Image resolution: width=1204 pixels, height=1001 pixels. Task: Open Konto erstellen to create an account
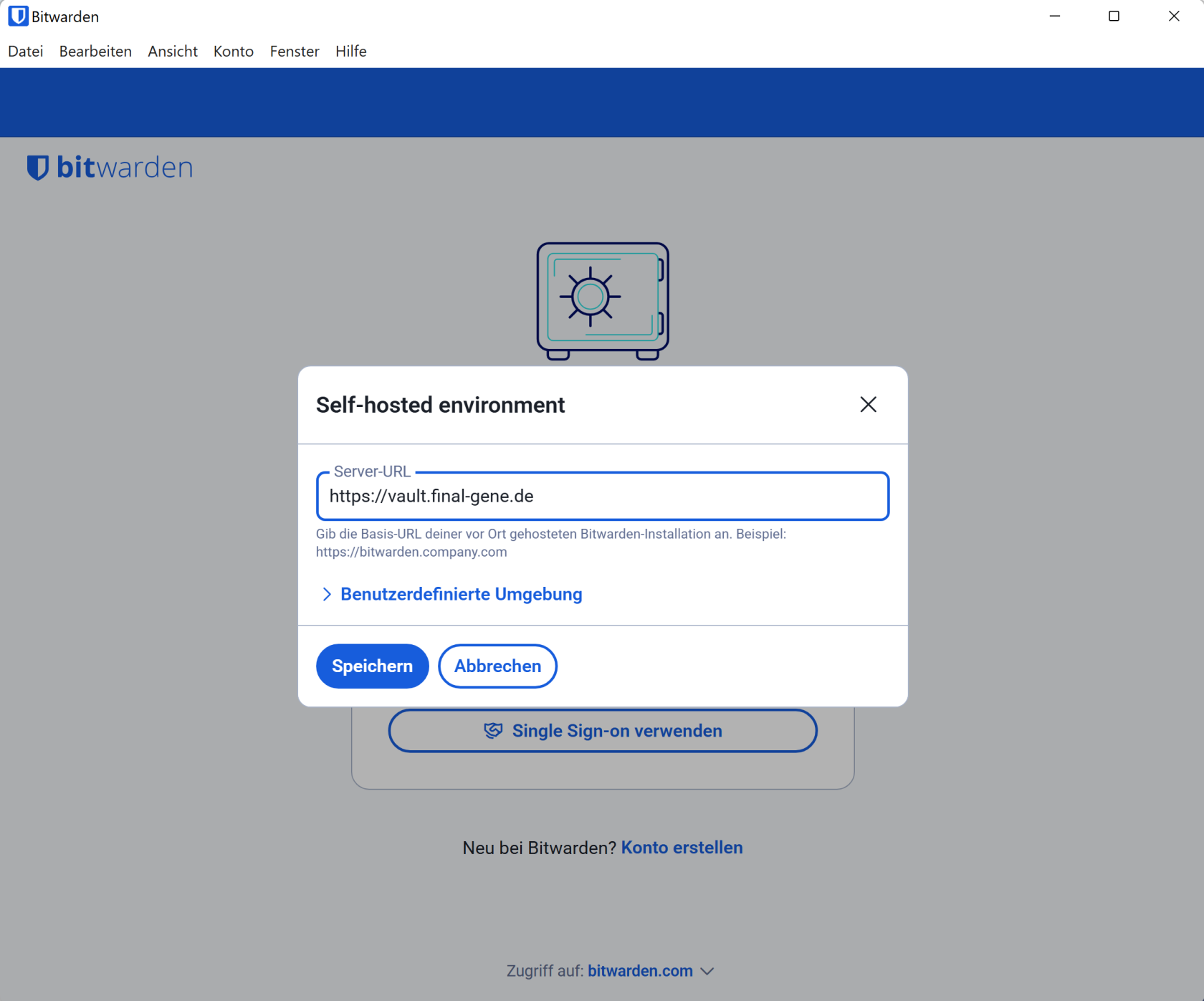coord(681,847)
